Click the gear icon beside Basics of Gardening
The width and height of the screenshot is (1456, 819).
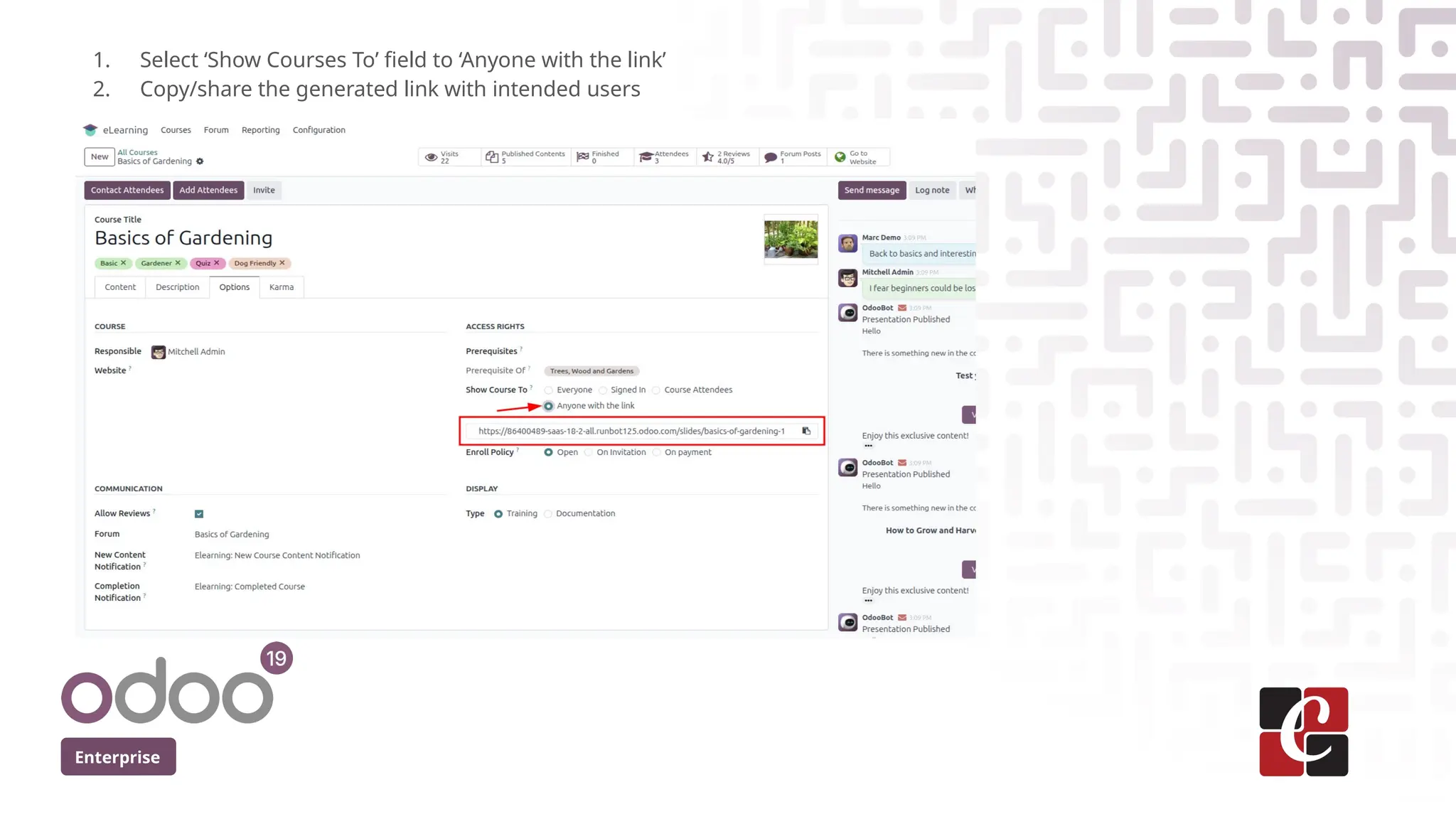[200, 161]
